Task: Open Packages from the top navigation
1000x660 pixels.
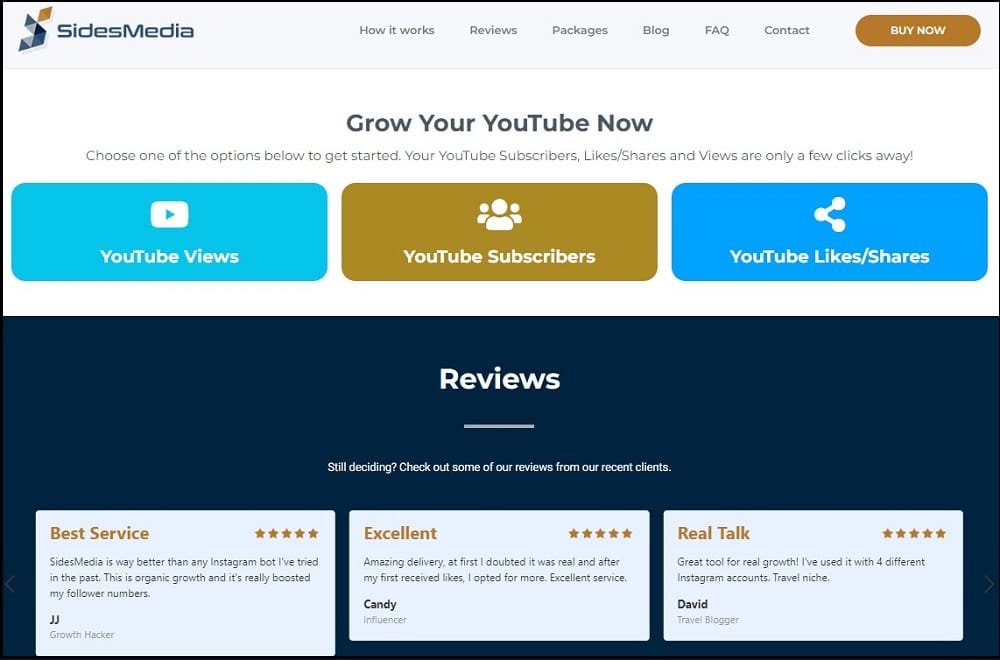Action: [x=580, y=30]
